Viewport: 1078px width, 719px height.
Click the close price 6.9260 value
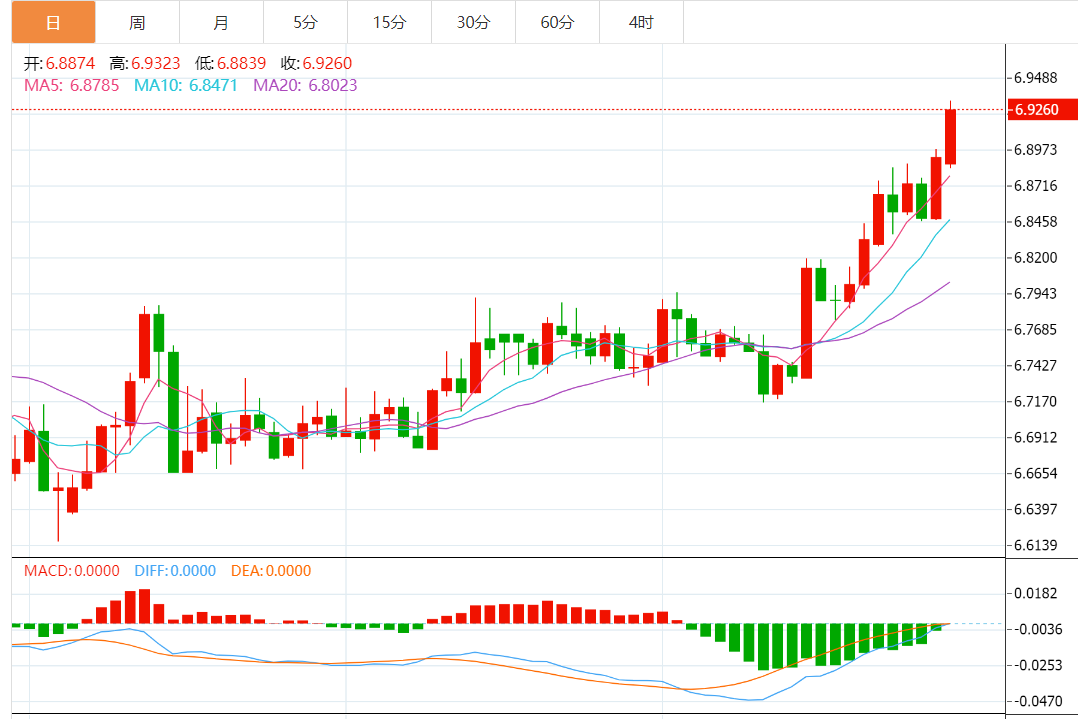coord(327,63)
